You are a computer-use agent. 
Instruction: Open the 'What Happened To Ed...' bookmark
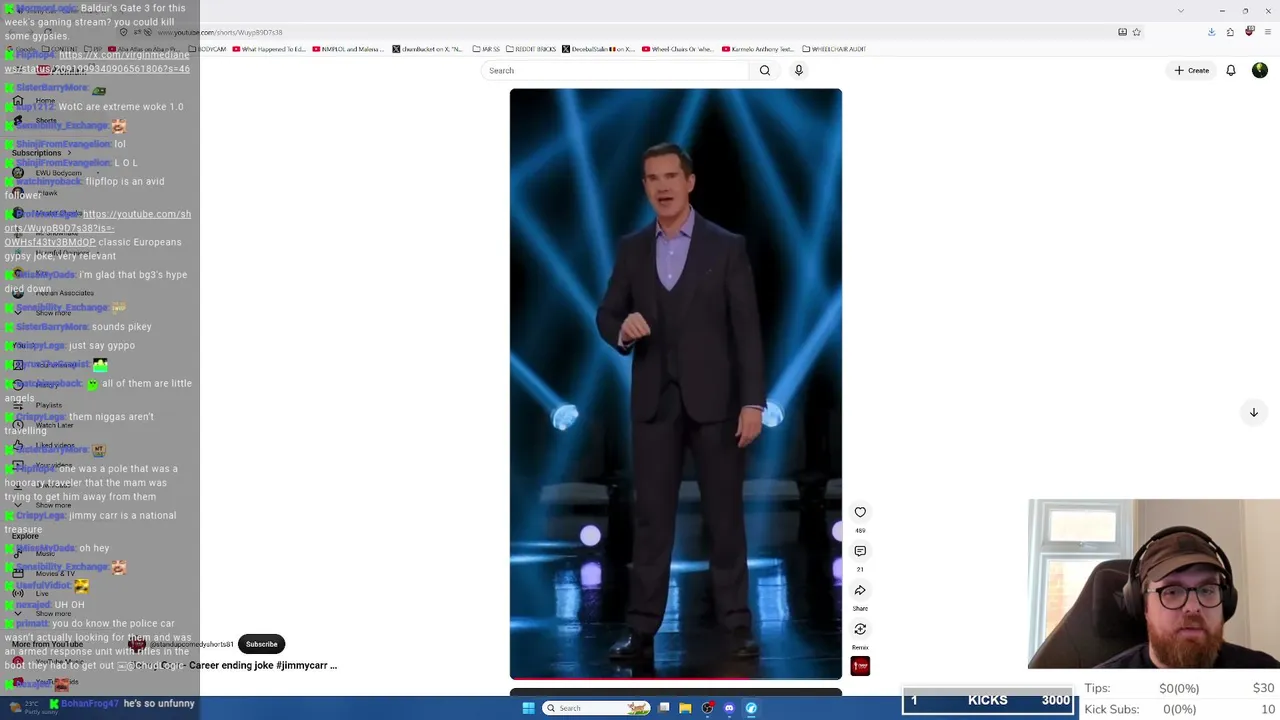[269, 49]
